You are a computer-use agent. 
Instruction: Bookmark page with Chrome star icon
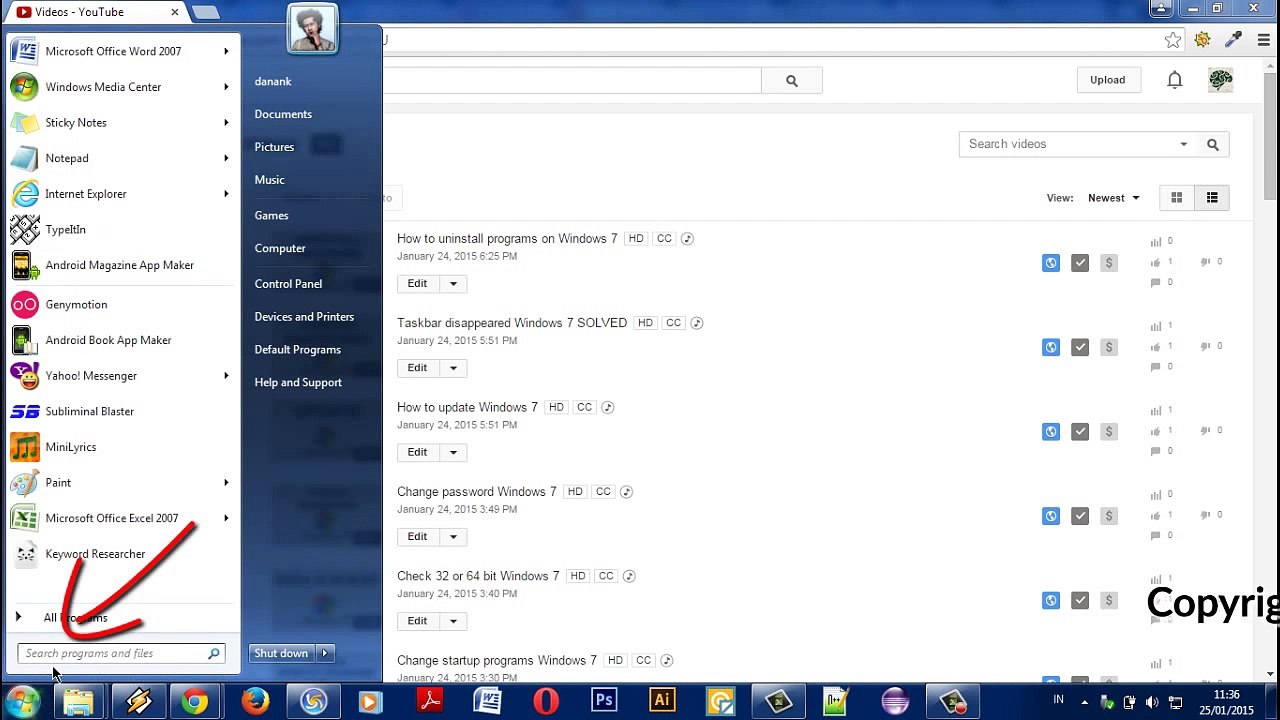(x=1173, y=40)
